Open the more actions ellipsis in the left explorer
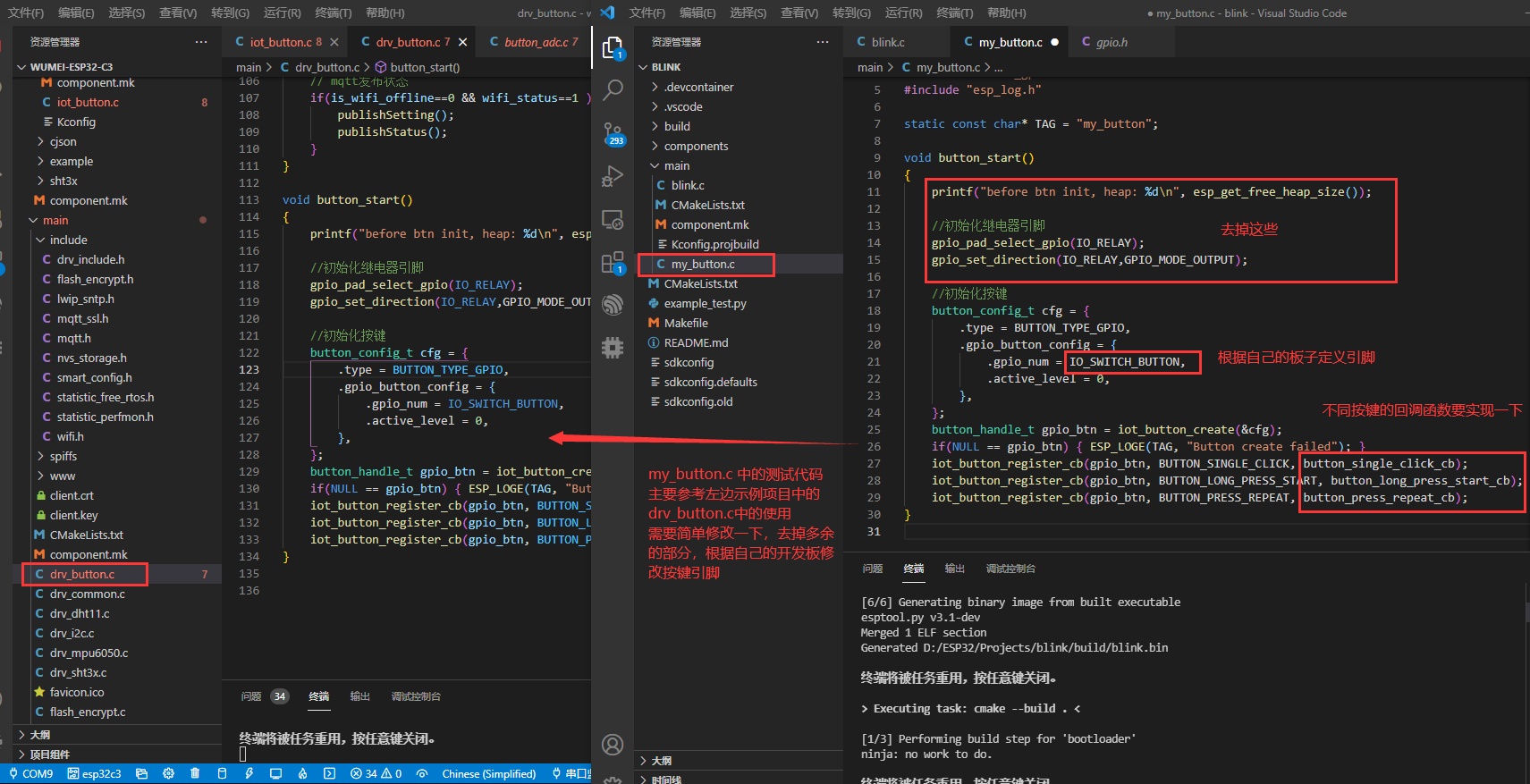 click(201, 42)
